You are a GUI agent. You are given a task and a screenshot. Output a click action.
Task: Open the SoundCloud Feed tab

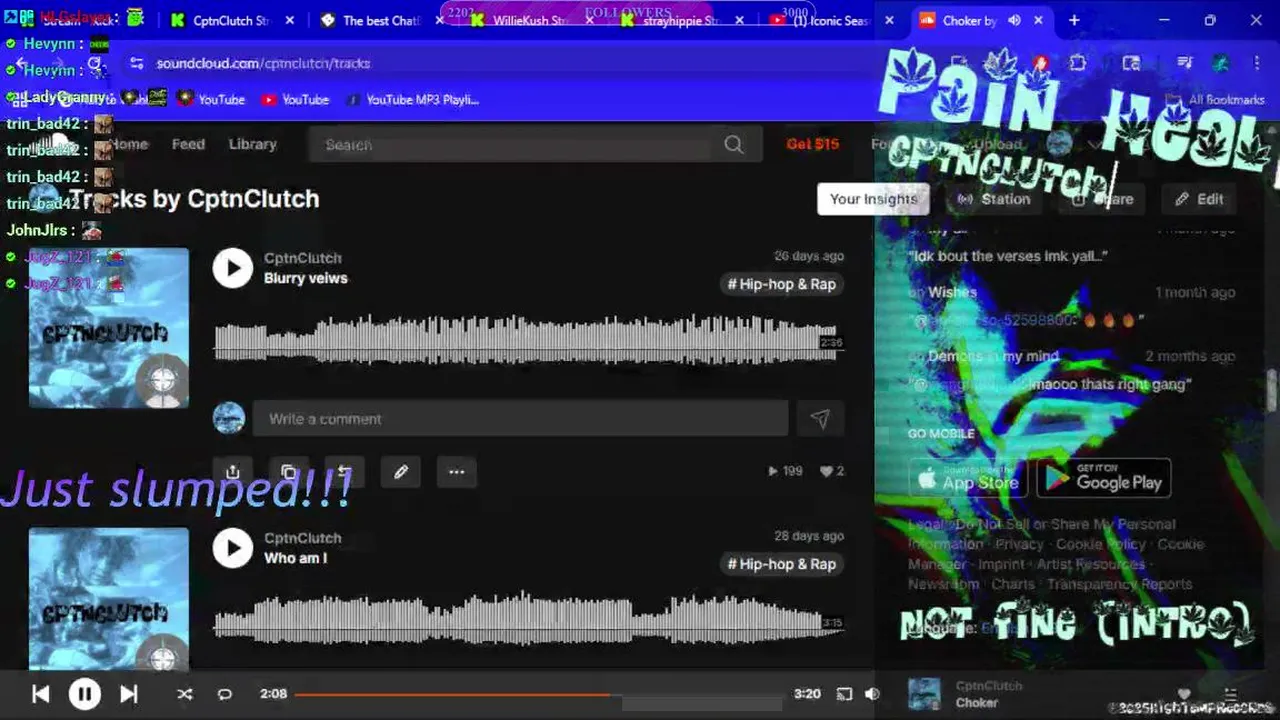[188, 144]
